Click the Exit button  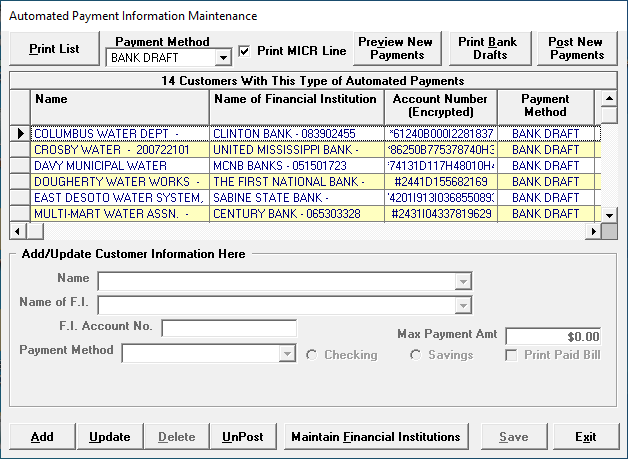point(586,437)
